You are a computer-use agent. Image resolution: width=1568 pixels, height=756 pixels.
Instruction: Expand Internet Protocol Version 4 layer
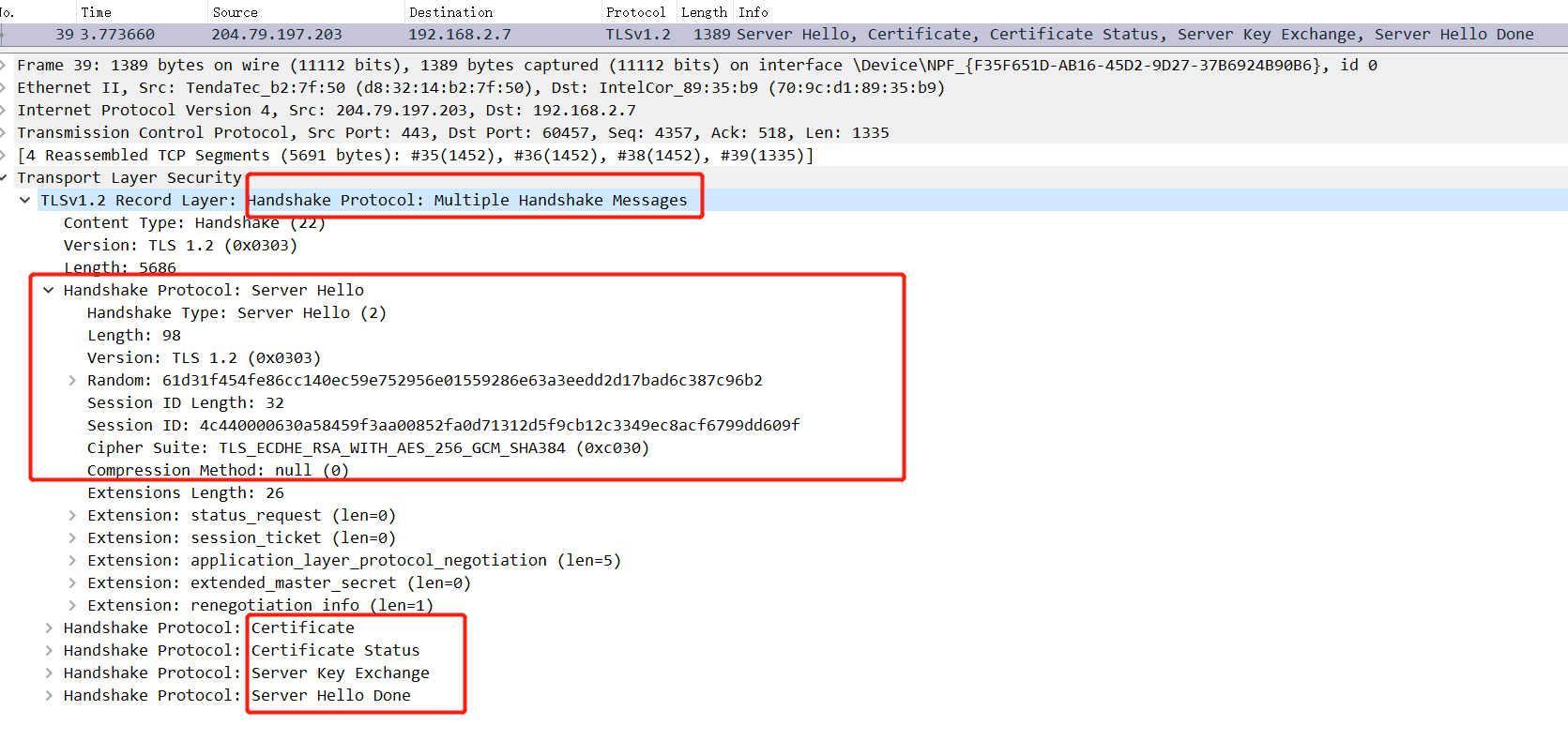5,111
